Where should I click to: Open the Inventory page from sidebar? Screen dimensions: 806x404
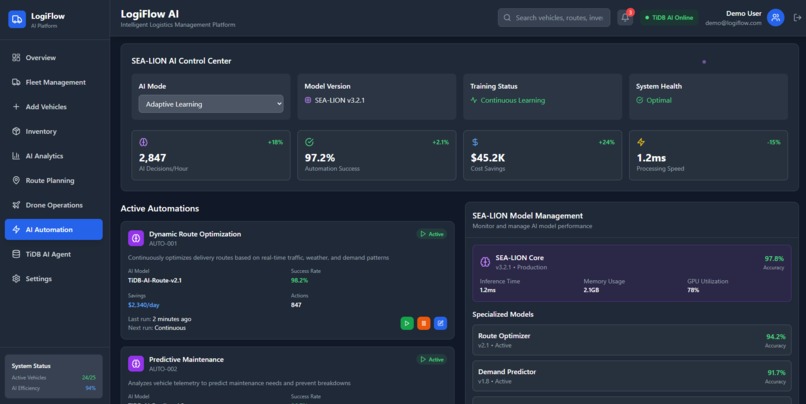tap(53, 132)
